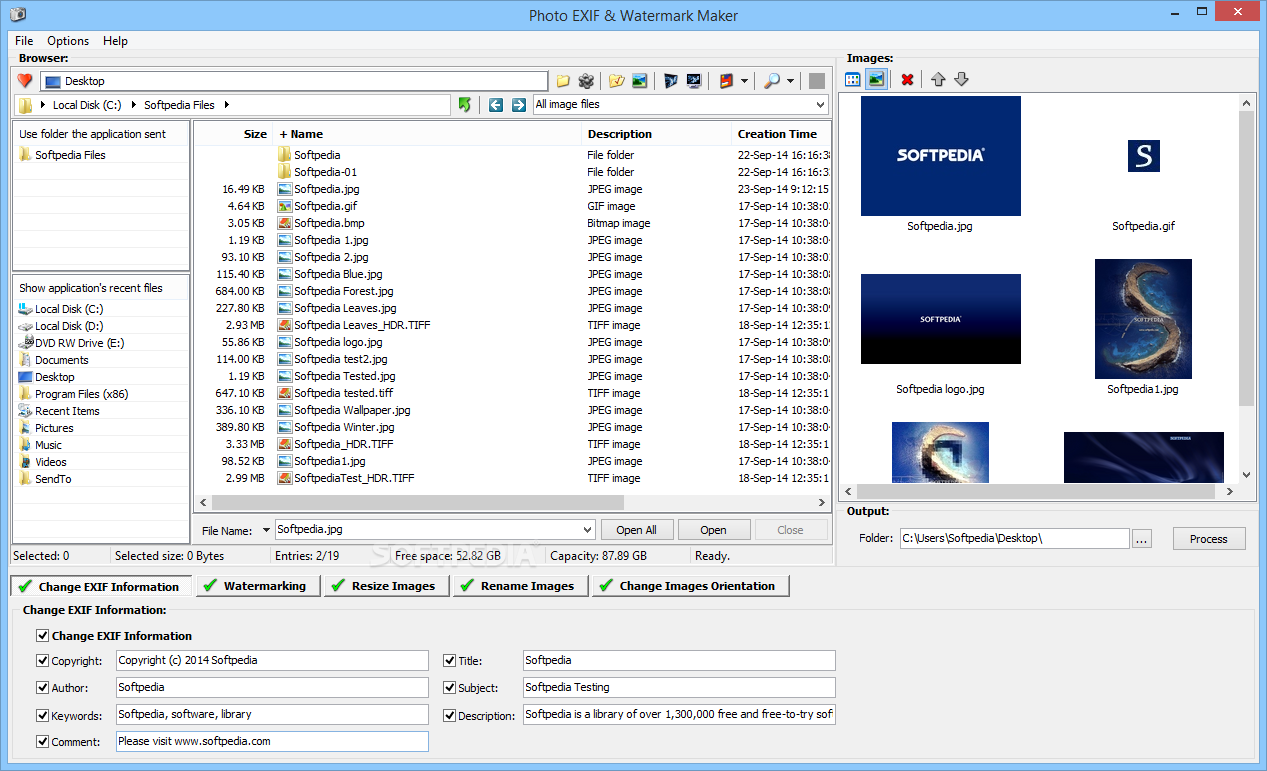The width and height of the screenshot is (1267, 771).
Task: Click the gear icon in the browser toolbar
Action: 587,81
